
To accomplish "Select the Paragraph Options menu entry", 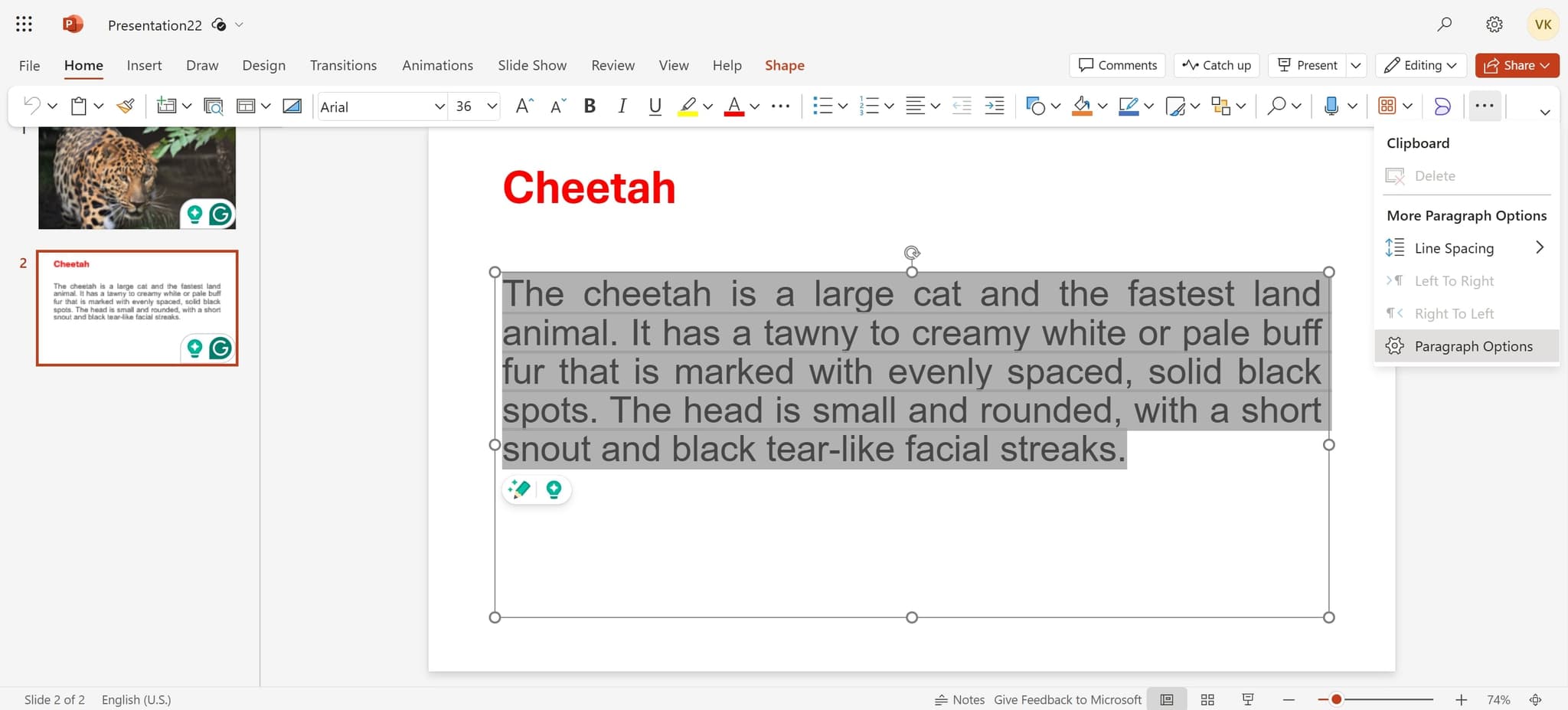I will (1473, 345).
